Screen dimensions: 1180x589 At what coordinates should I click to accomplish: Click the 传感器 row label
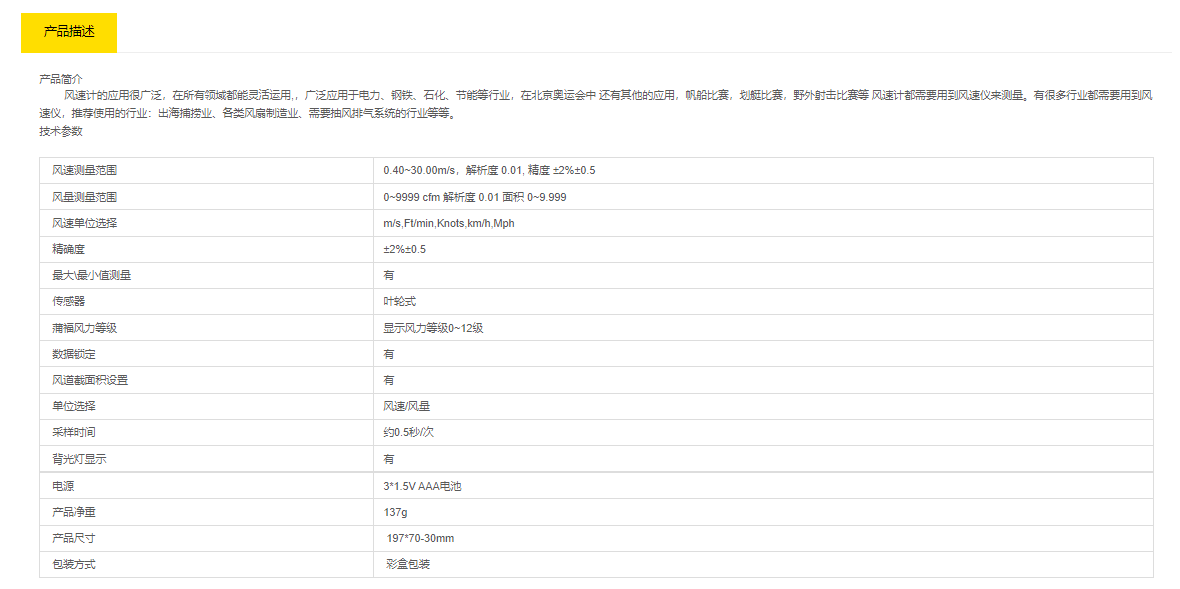click(69, 301)
